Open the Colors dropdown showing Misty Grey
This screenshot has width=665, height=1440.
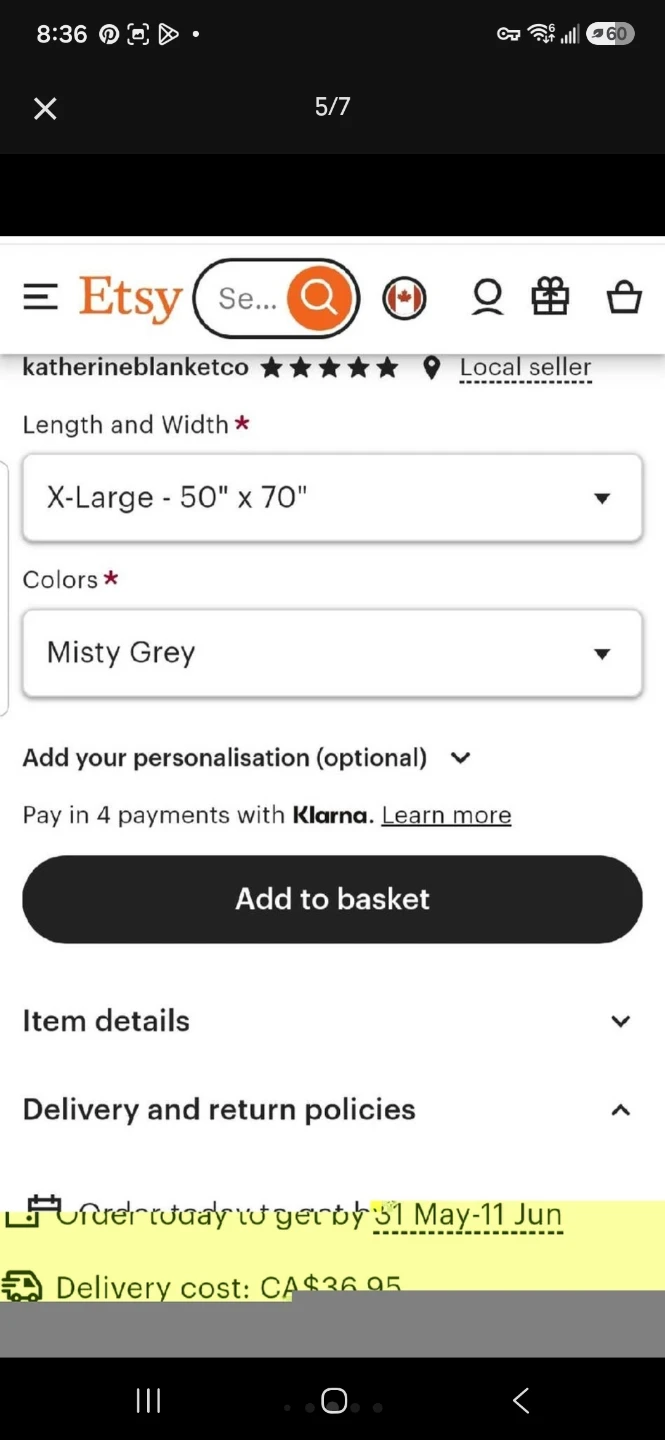pos(332,653)
